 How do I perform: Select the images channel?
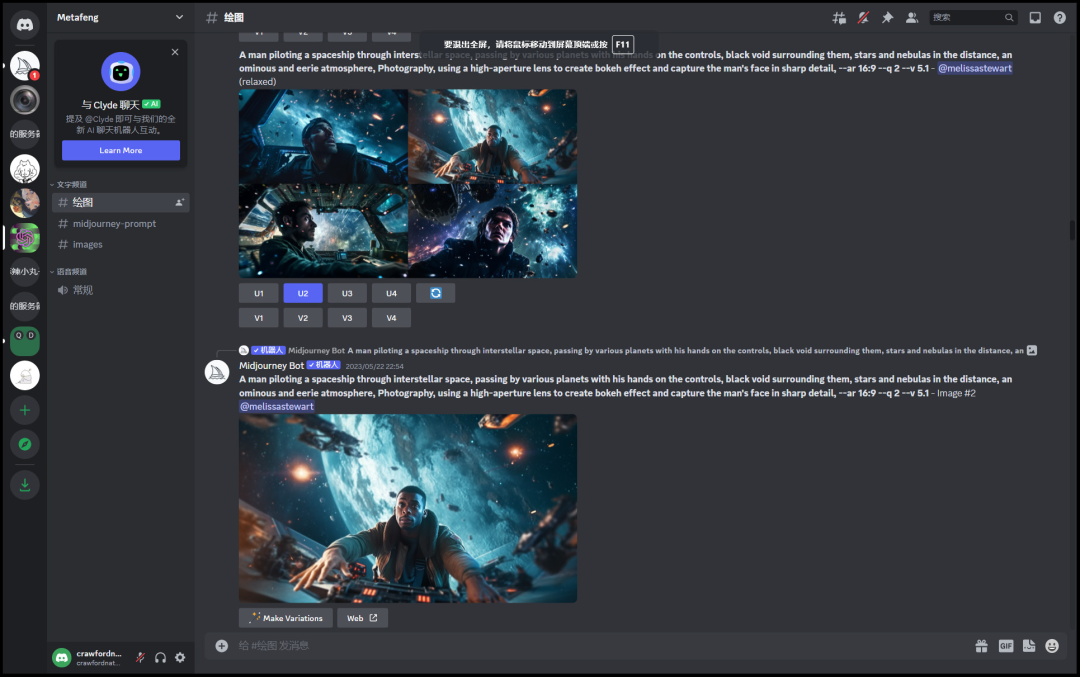pyautogui.click(x=121, y=244)
